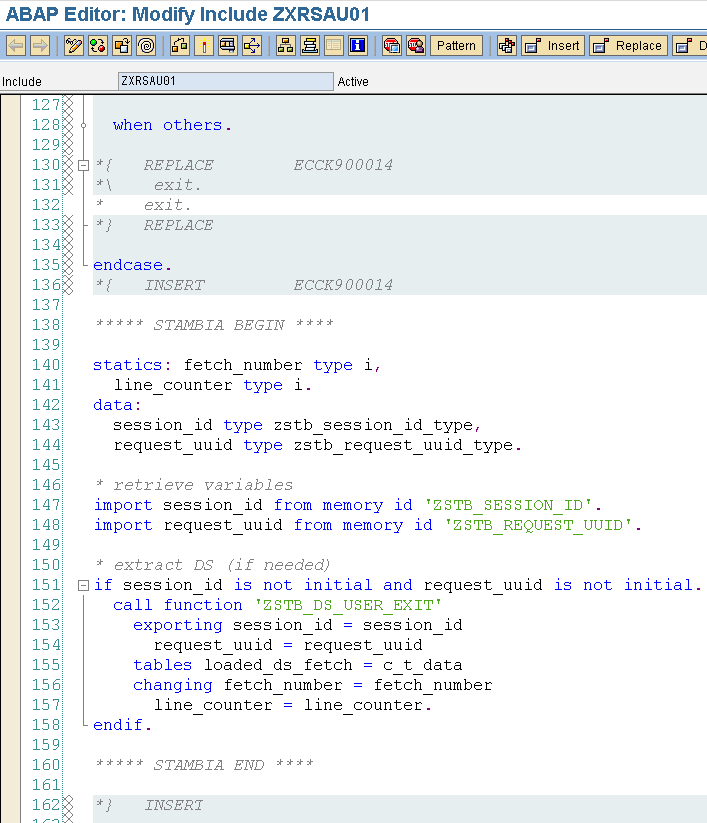
Task: Activate the include with matchstick icon
Action: pos(204,46)
